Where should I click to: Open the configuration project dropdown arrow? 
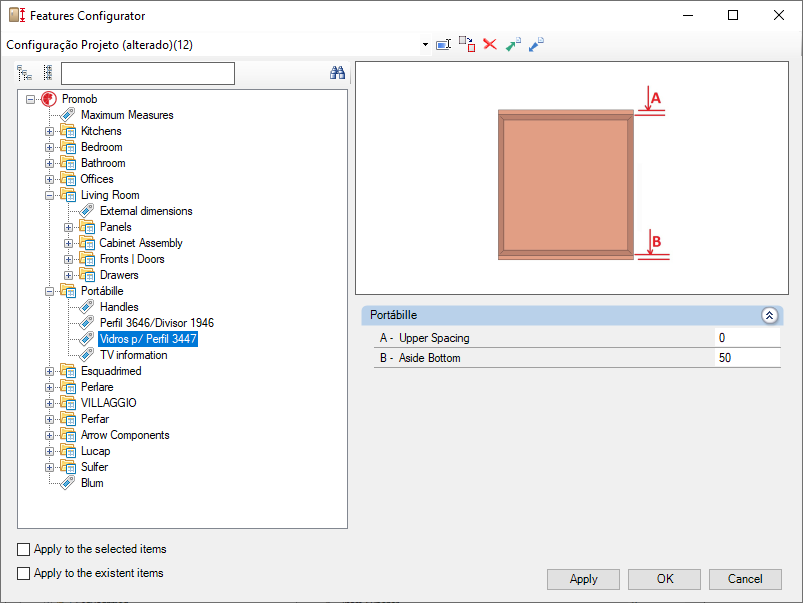coord(425,45)
